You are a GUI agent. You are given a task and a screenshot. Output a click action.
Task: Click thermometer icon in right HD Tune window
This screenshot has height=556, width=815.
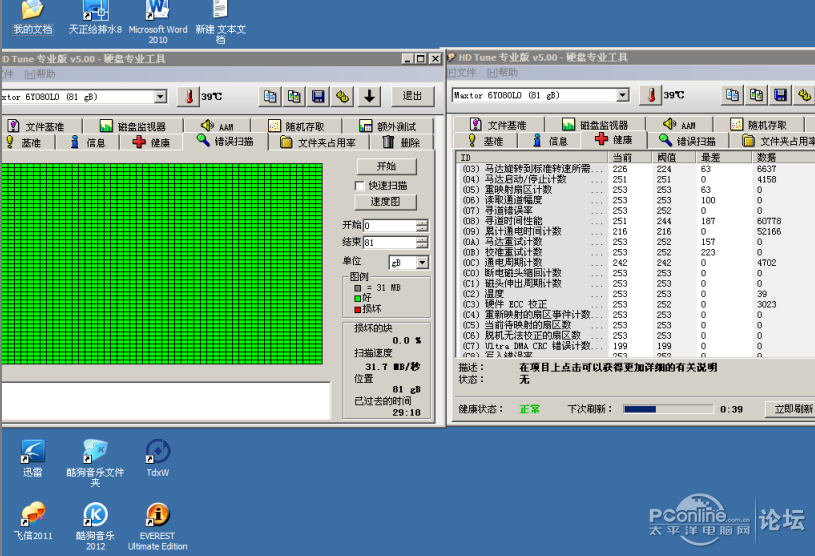651,95
